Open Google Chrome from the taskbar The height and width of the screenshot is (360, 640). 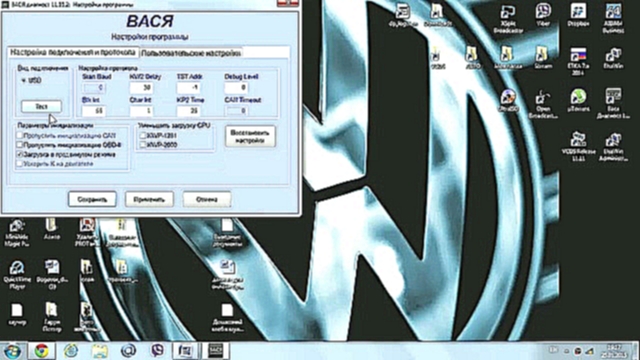click(x=42, y=351)
